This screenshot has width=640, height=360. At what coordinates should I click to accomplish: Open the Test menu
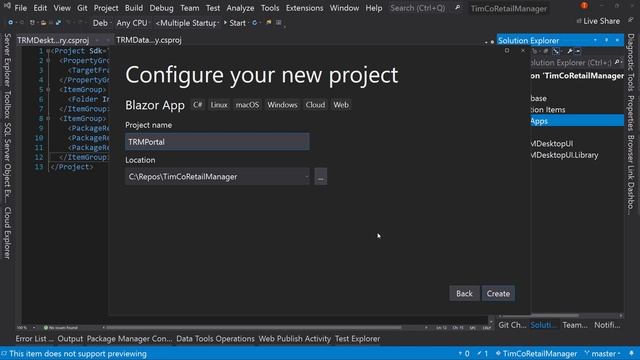point(213,8)
